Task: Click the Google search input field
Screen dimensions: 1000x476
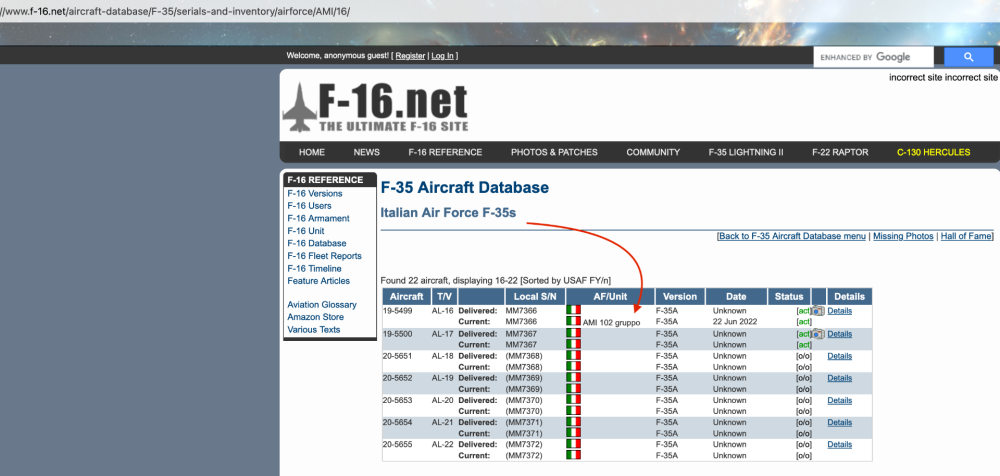Action: 873,57
